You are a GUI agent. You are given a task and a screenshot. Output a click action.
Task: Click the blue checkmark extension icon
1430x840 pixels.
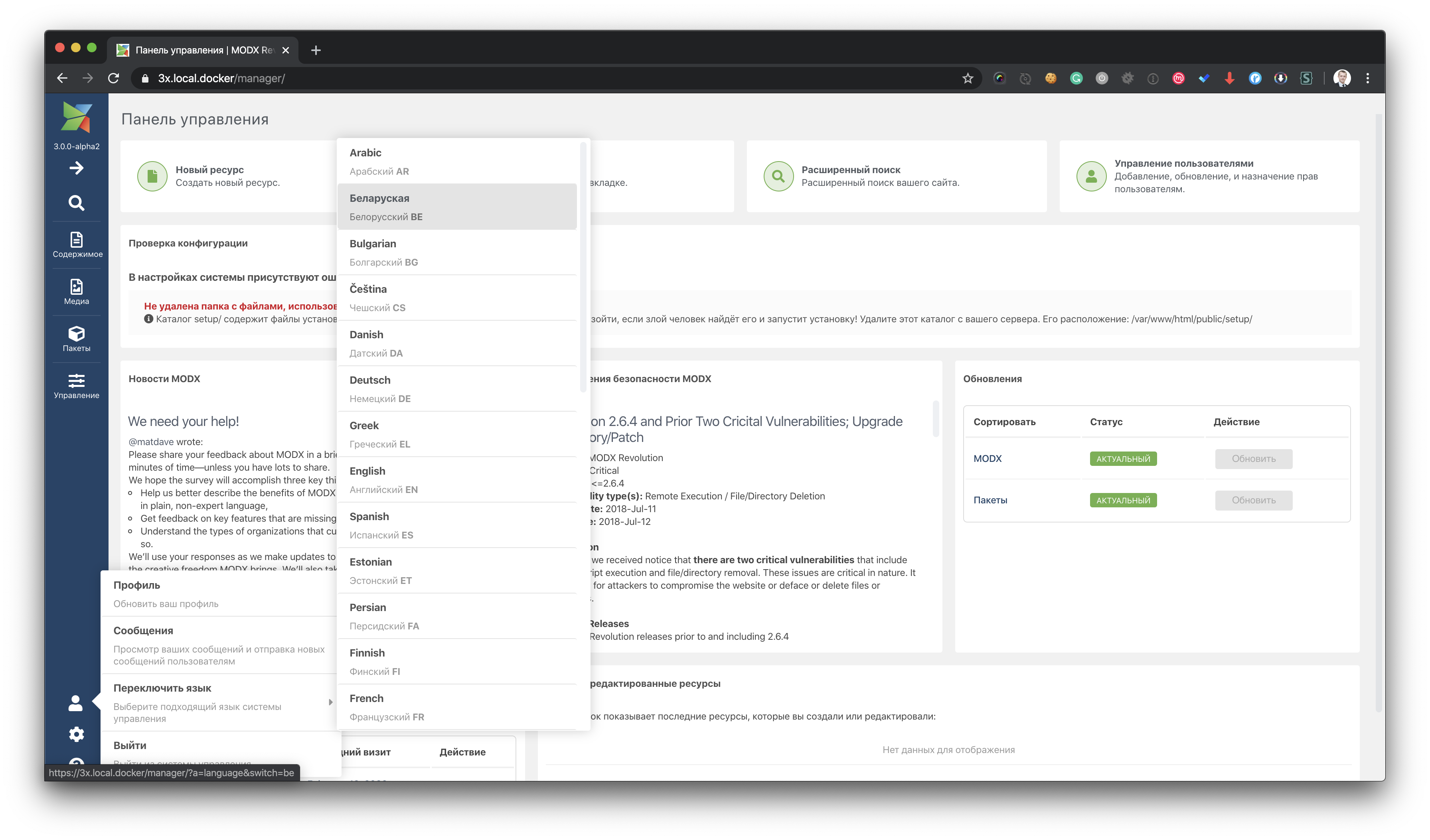[x=1204, y=78]
